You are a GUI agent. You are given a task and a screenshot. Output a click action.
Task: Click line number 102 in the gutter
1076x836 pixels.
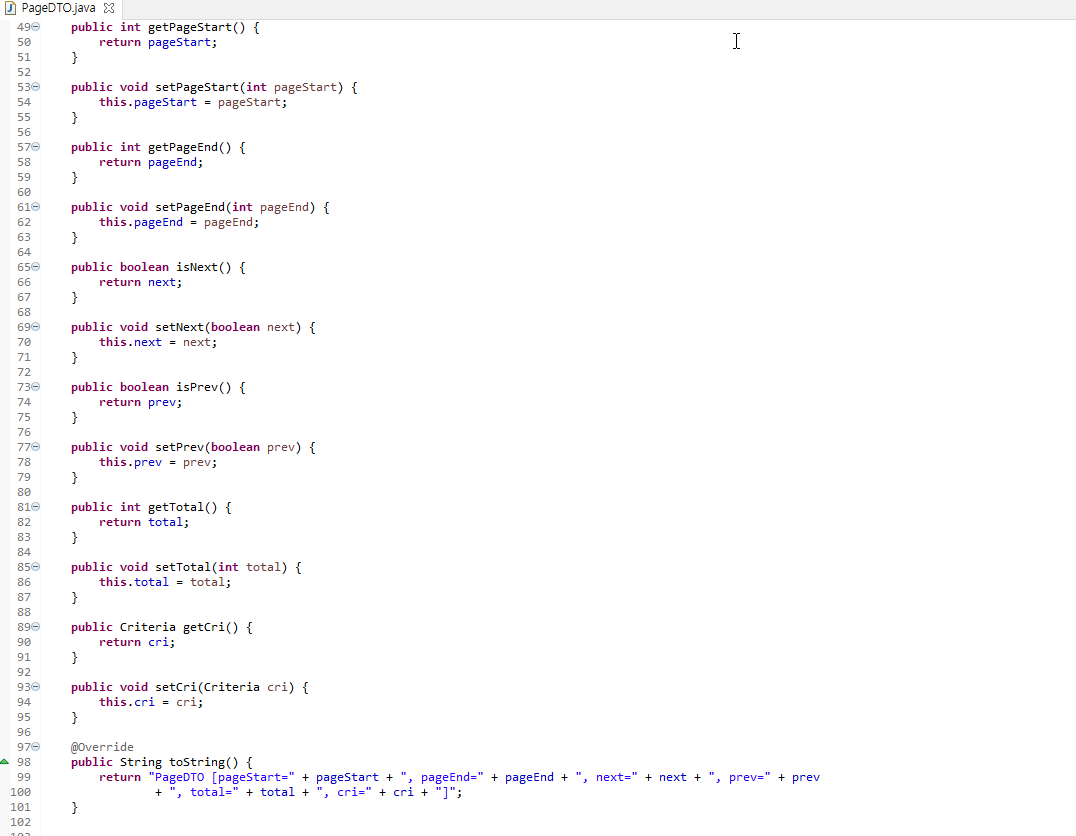[x=21, y=822]
